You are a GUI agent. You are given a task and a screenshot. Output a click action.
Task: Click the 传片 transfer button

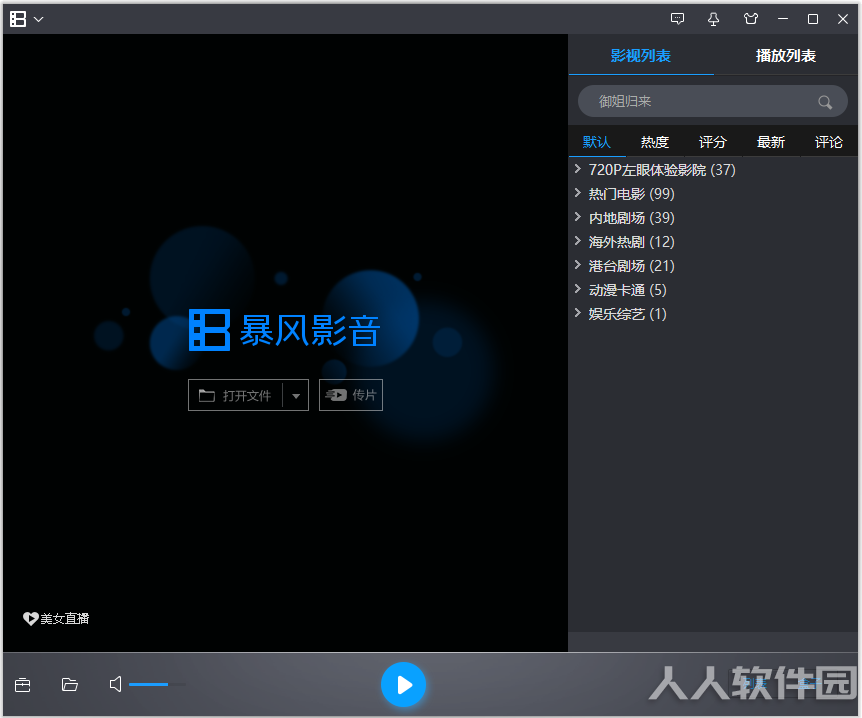pyautogui.click(x=351, y=395)
